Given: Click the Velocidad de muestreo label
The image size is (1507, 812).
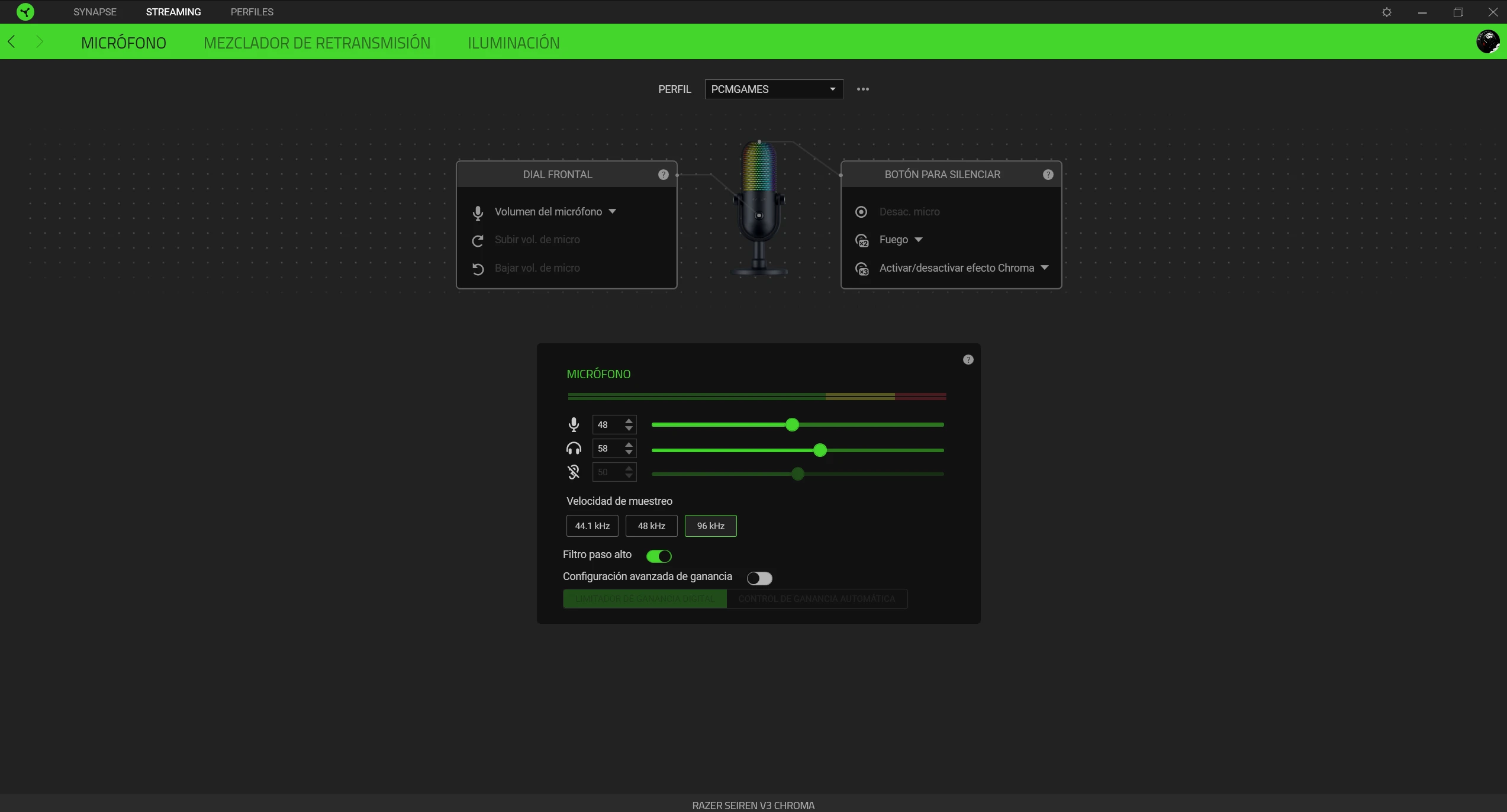Looking at the screenshot, I should point(619,501).
